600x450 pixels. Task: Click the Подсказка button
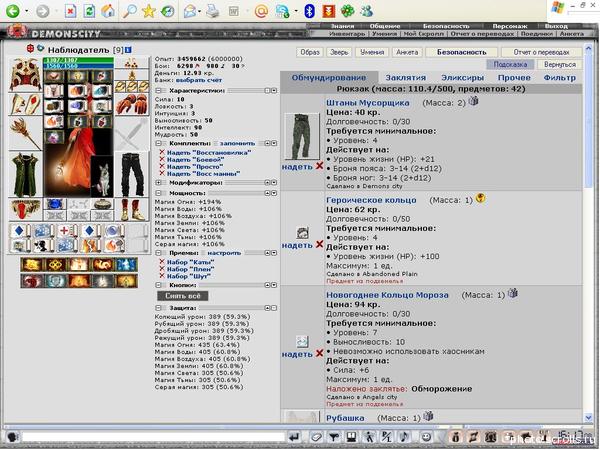point(510,64)
